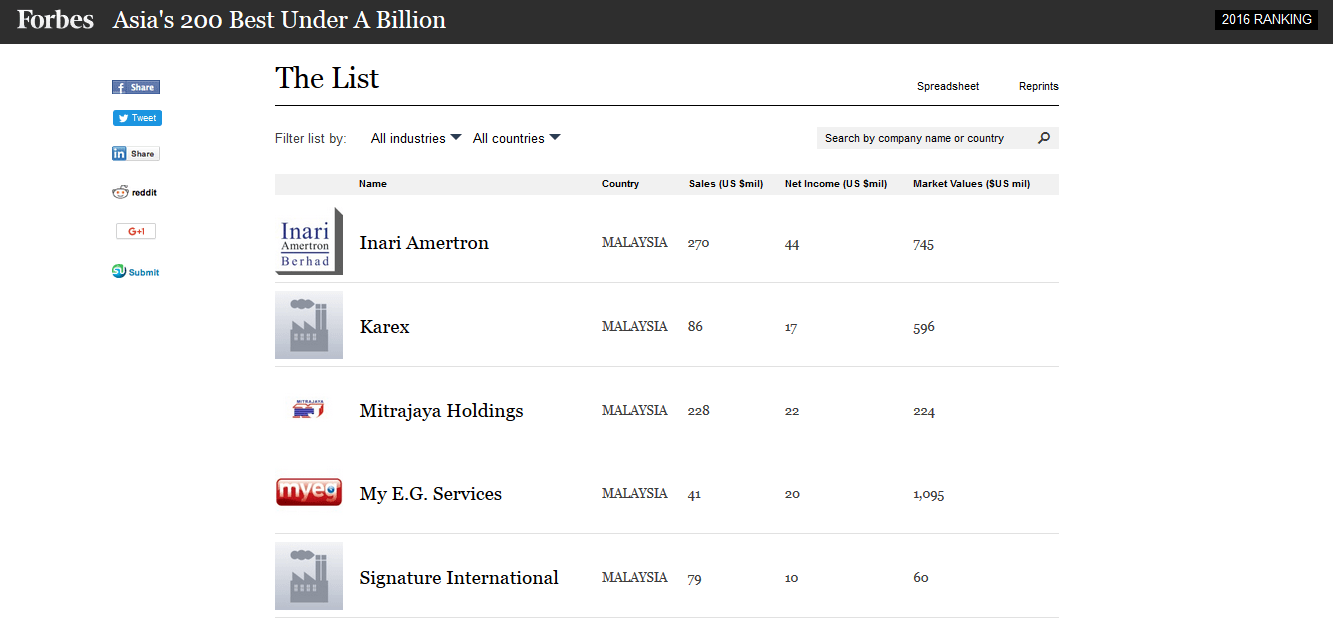This screenshot has width=1333, height=641.
Task: Click MALAYSIA in the Inari Amertron row
Action: (x=634, y=242)
